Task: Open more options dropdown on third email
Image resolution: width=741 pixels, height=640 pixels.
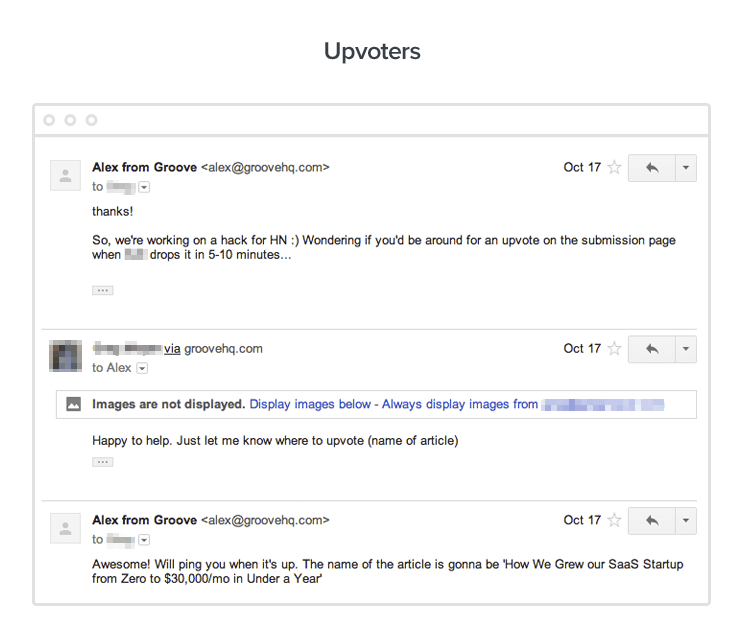Action: tap(686, 521)
